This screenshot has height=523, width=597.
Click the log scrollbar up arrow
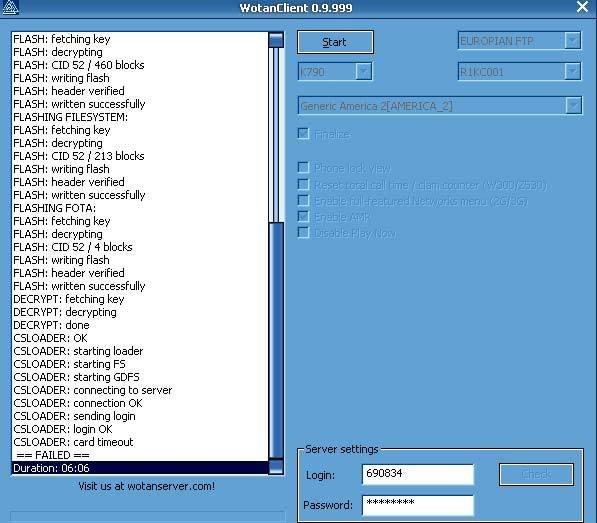[276, 40]
